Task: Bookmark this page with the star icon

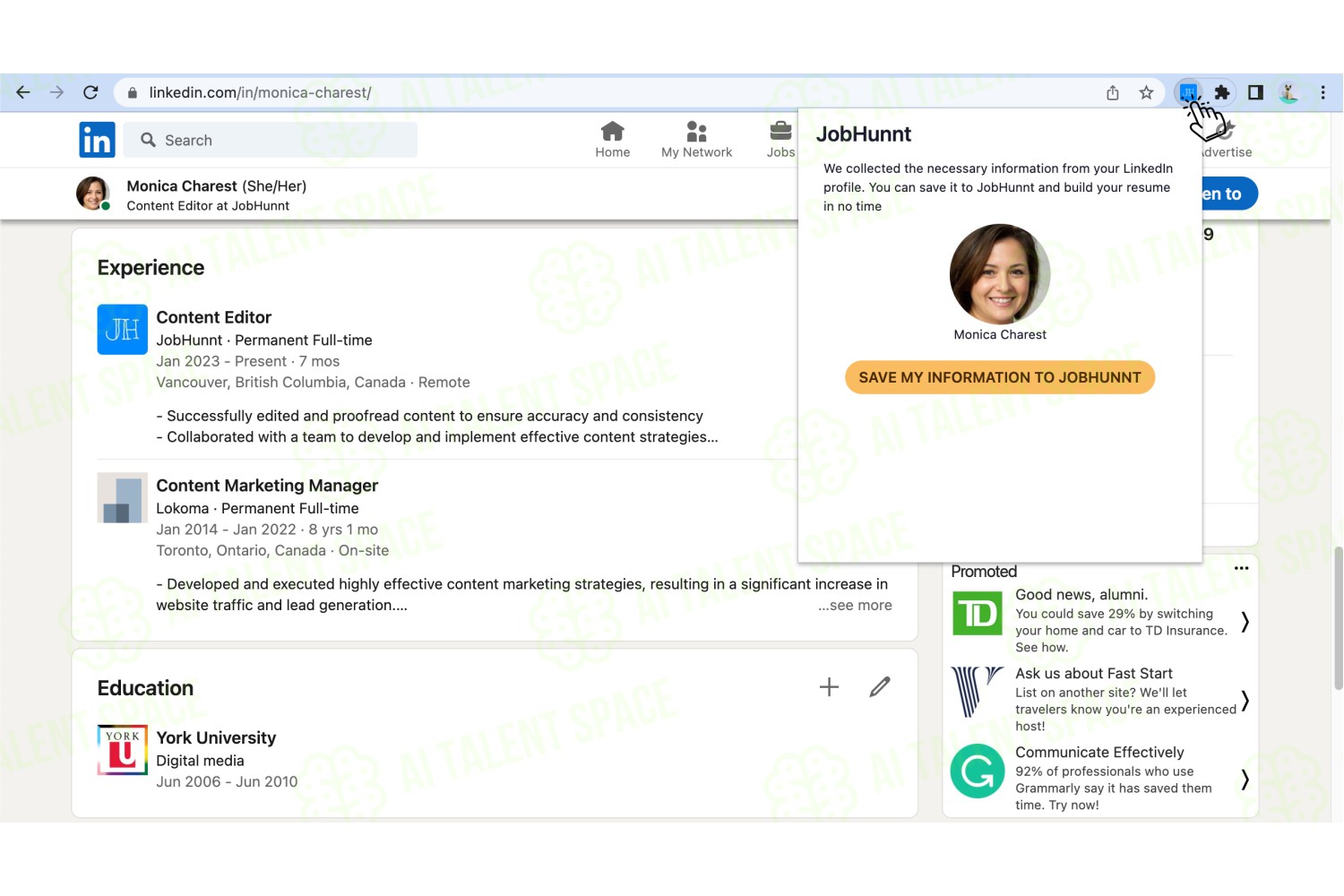Action: tap(1146, 92)
